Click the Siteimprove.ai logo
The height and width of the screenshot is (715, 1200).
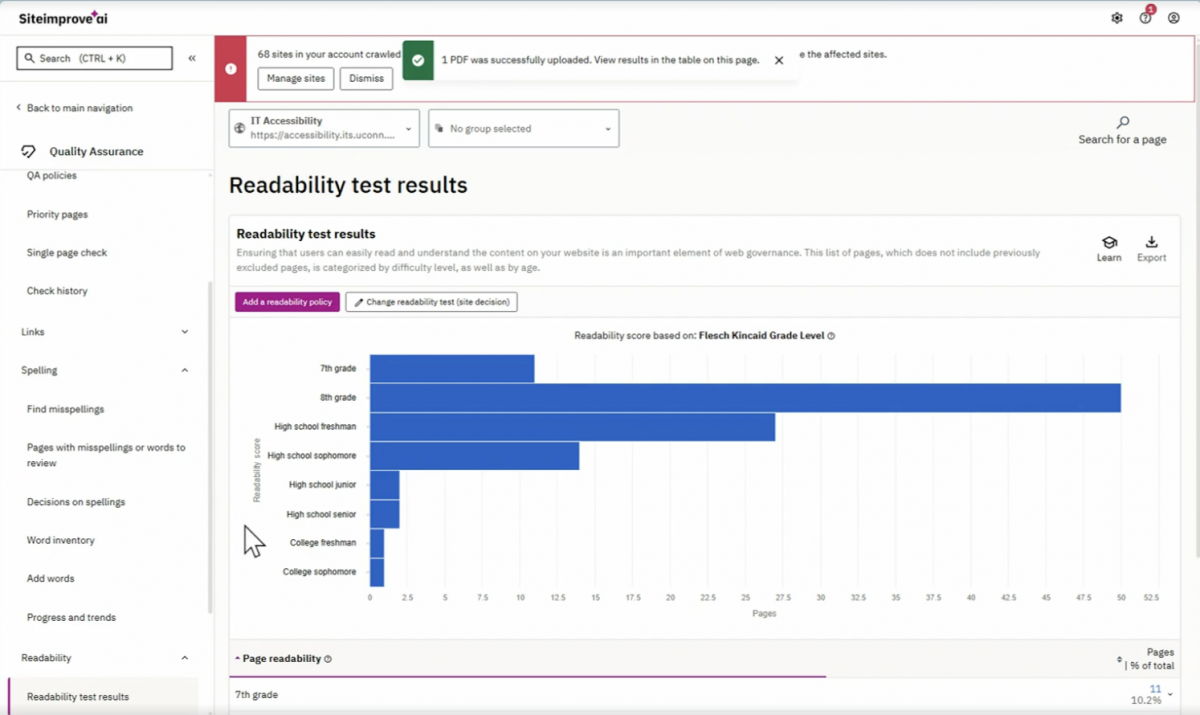pos(65,18)
